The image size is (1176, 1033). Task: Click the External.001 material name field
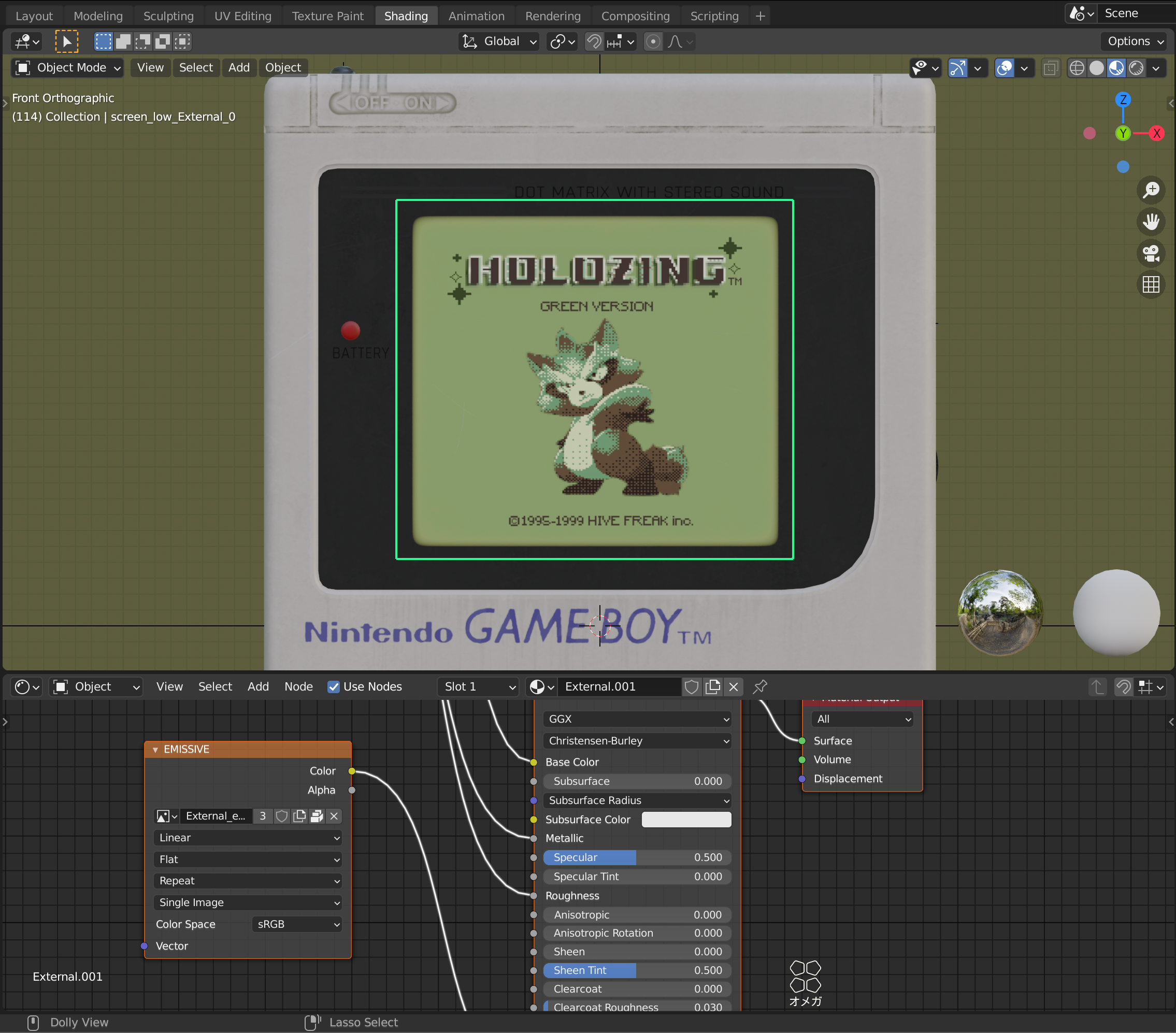(x=620, y=686)
